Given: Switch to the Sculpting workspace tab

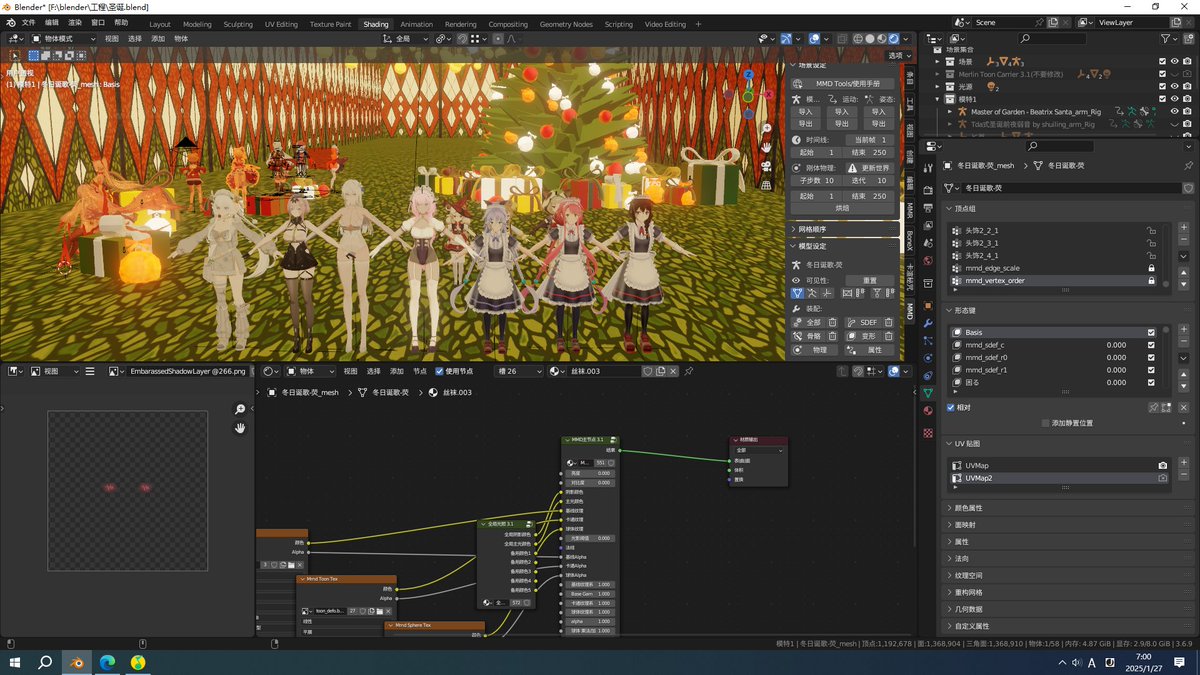Looking at the screenshot, I should [238, 24].
